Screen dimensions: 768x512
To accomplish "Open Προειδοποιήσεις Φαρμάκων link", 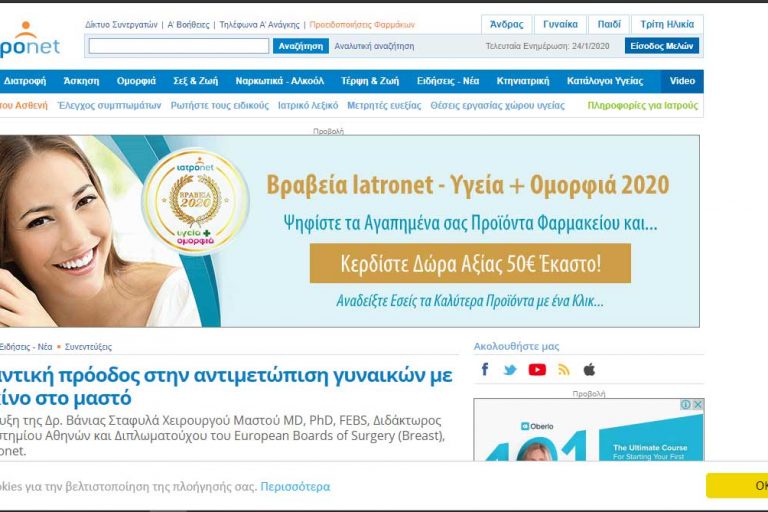I will (x=362, y=24).
